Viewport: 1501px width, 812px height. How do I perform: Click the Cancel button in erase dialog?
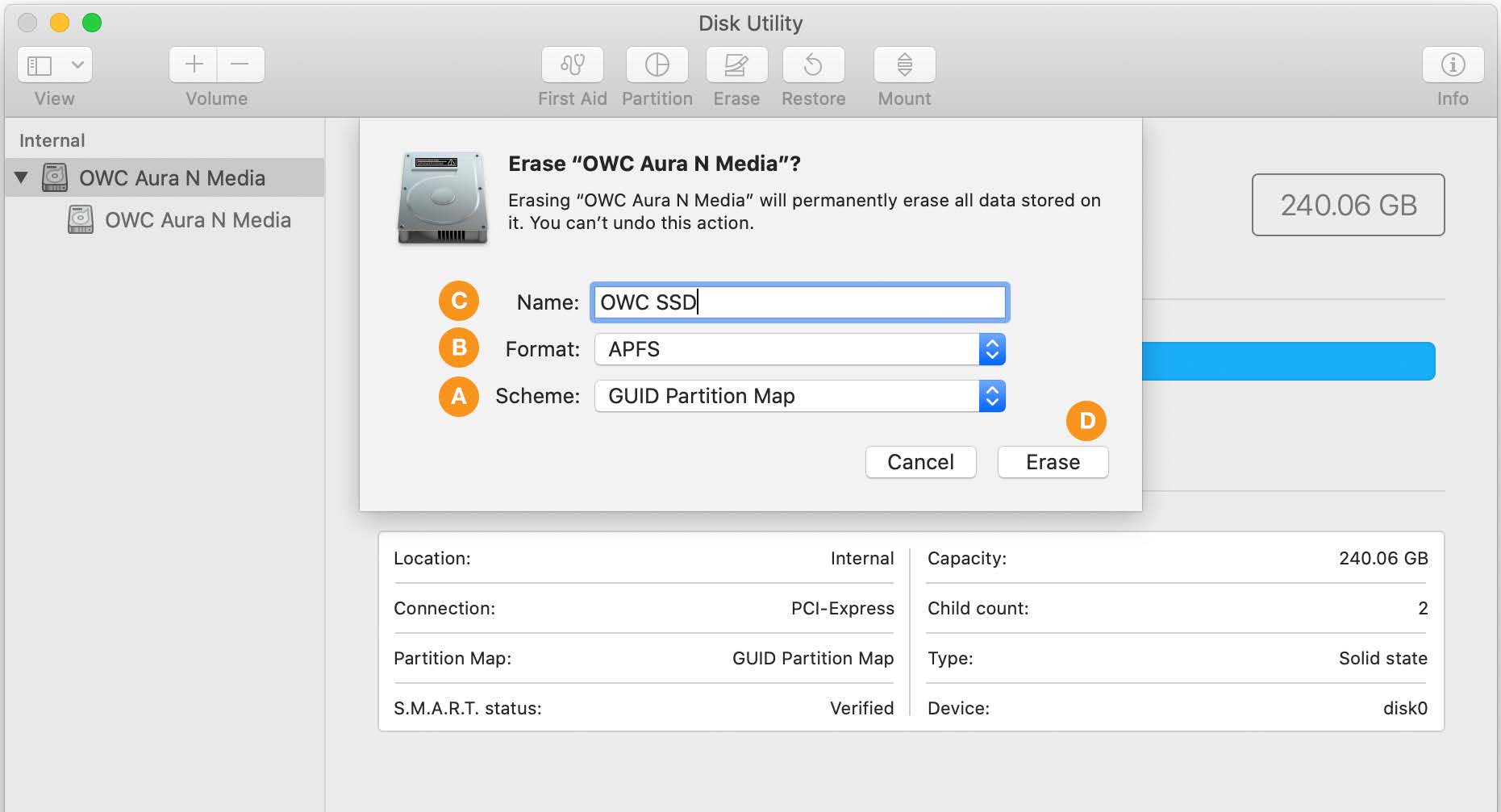[x=920, y=462]
